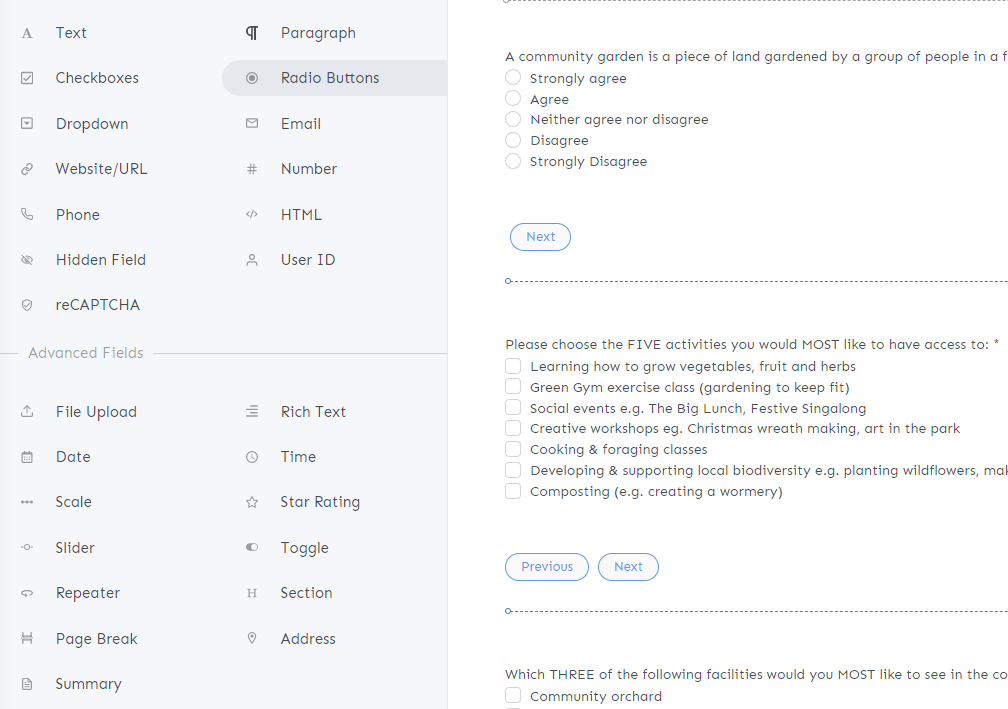The image size is (1008, 709).
Task: Click the reCAPTCHA shield icon
Action: [x=27, y=305]
